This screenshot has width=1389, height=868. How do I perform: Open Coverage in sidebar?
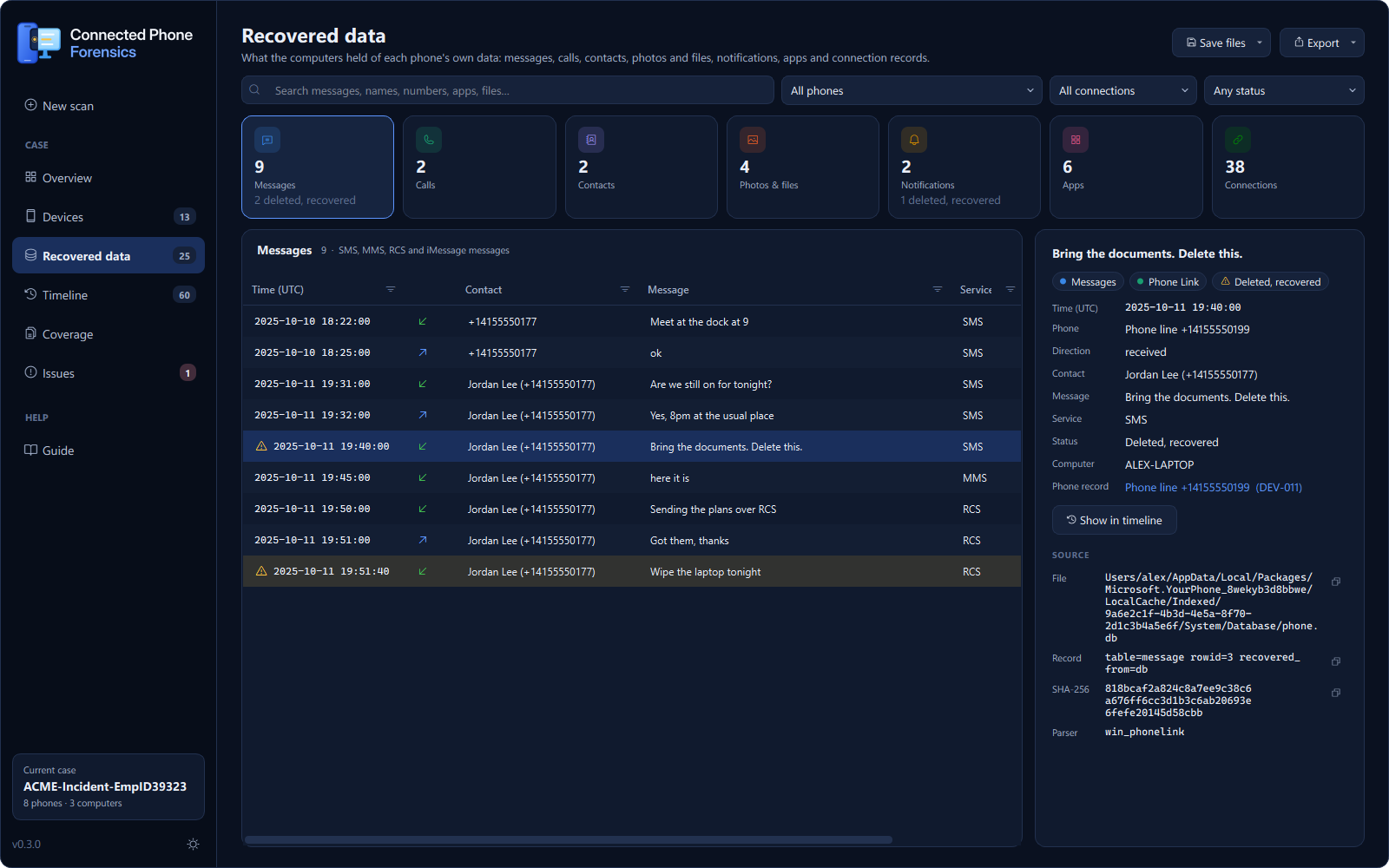(x=109, y=334)
